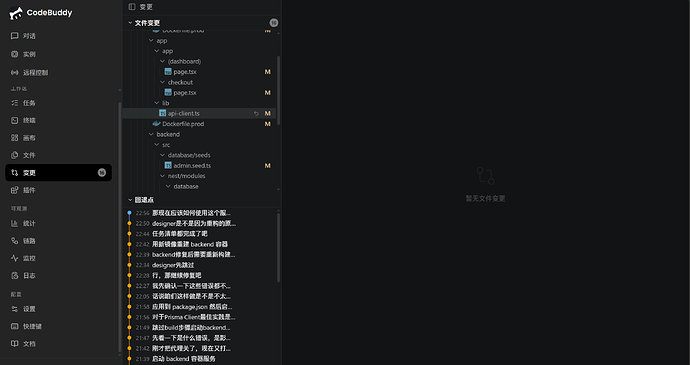This screenshot has height=365, width=690.
Task: Collapse the database folder under nest/modules
Action: (168, 187)
